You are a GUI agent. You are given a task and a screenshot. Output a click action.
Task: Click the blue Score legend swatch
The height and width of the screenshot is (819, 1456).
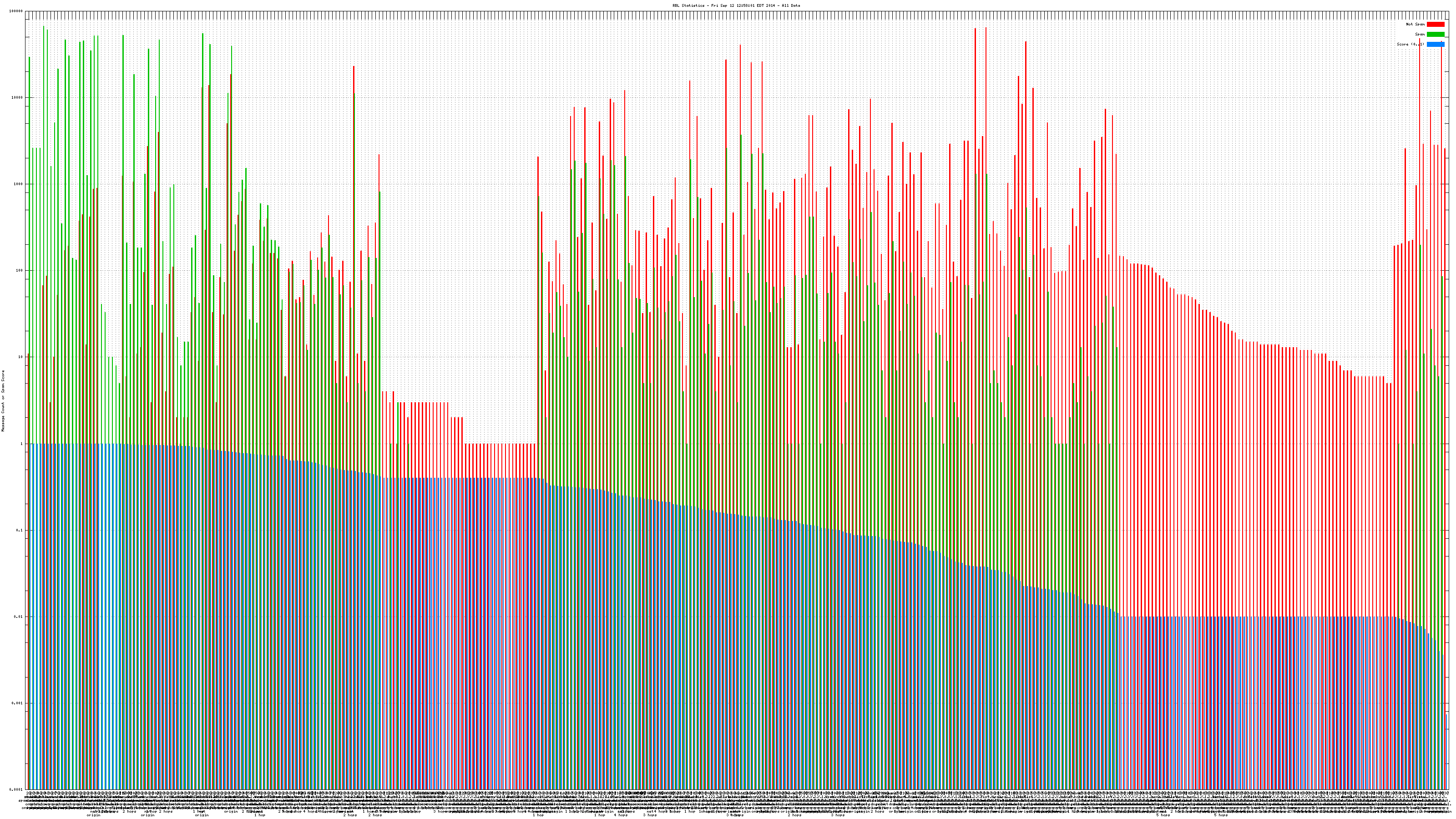coord(1435,44)
